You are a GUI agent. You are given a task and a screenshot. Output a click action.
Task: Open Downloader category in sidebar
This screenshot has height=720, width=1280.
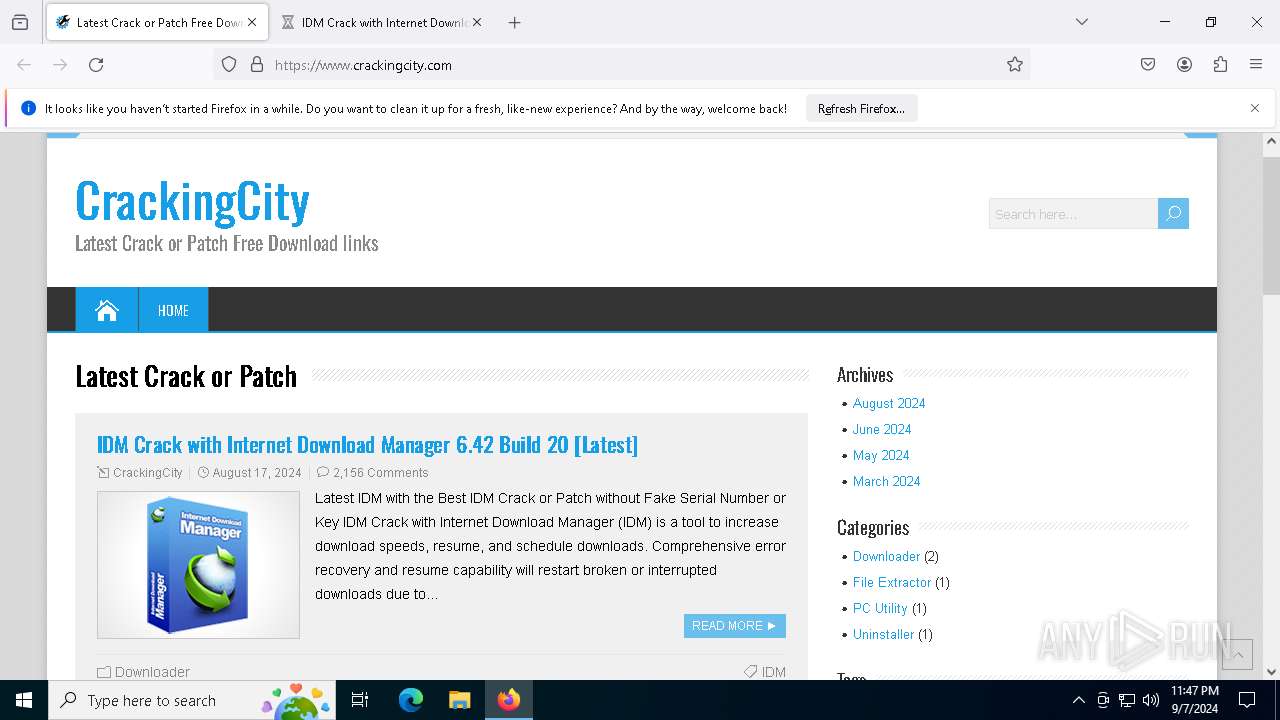(886, 556)
